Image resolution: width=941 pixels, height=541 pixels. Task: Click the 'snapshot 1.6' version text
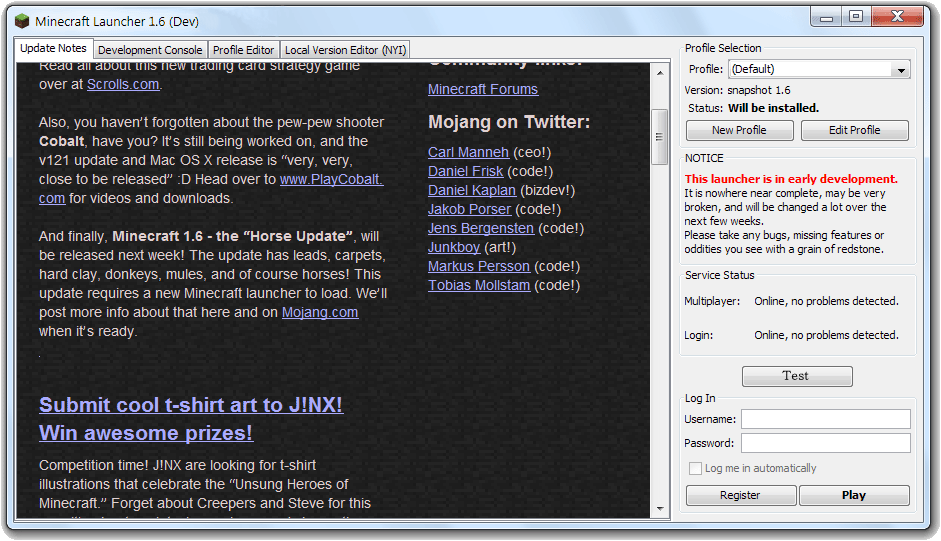pos(759,90)
